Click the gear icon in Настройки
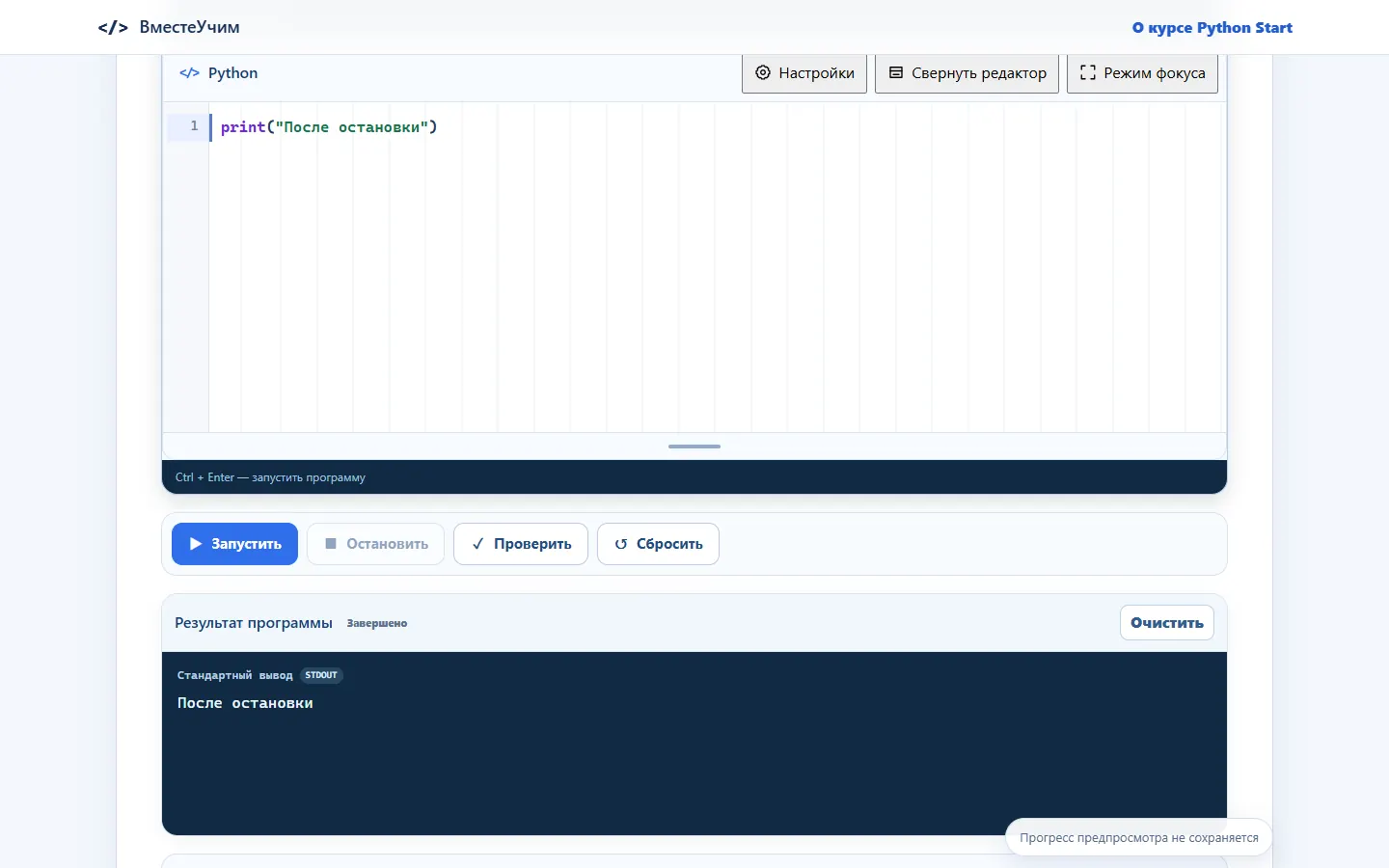This screenshot has width=1389, height=868. coord(763,72)
